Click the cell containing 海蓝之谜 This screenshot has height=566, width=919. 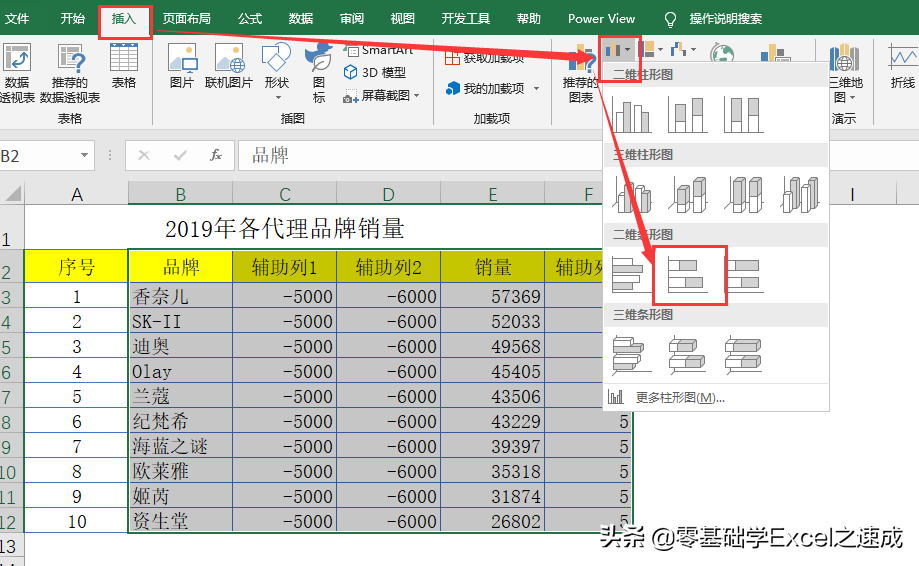tap(181, 446)
